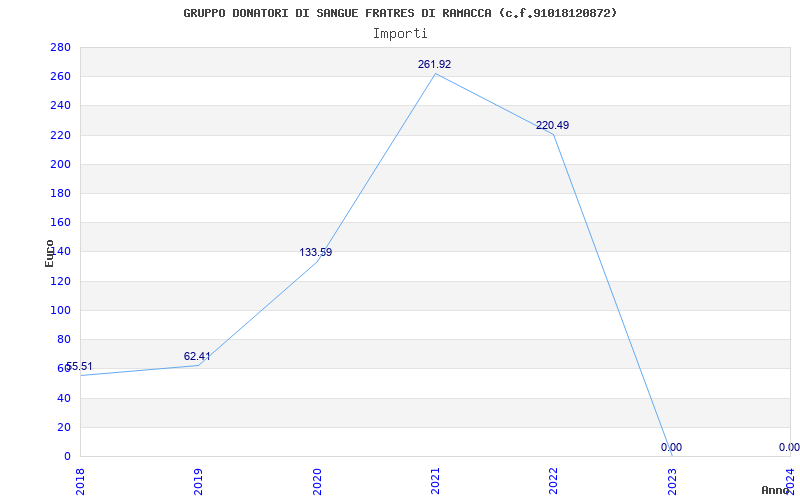Click the 55.51 data point label
Screen dimensions: 800x500
pyautogui.click(x=79, y=366)
